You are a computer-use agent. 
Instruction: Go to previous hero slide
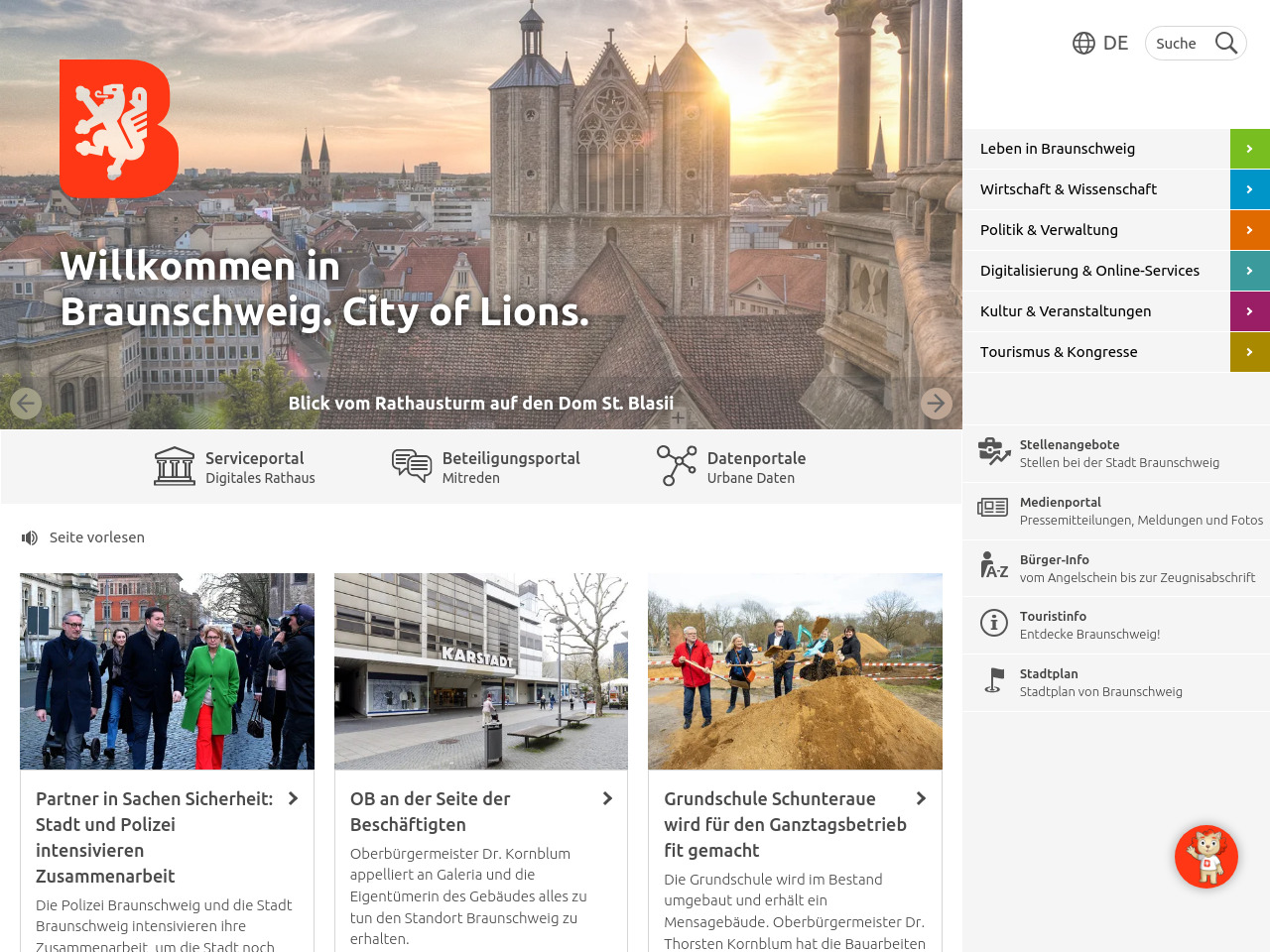(x=26, y=404)
